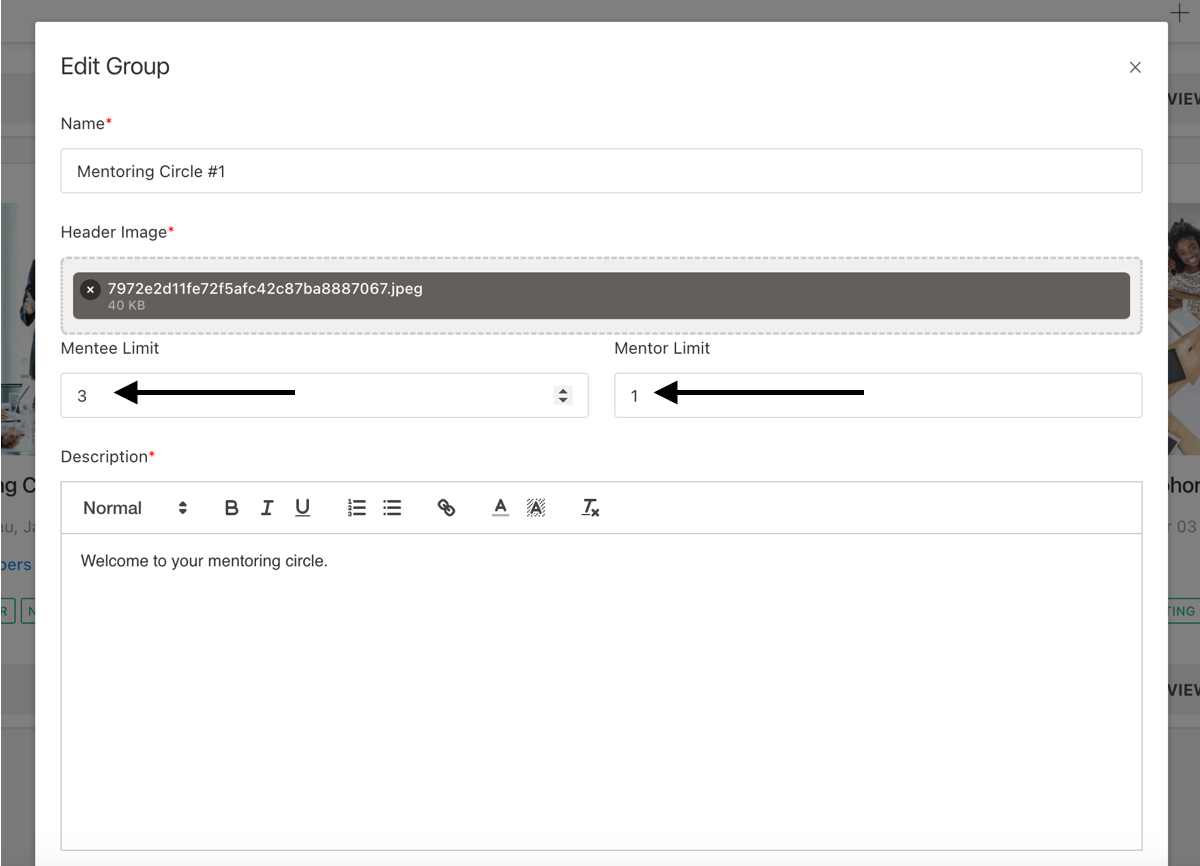Screen dimensions: 1200x866
Task: Increase Mentee Limit with the up arrow
Action: click(x=563, y=391)
